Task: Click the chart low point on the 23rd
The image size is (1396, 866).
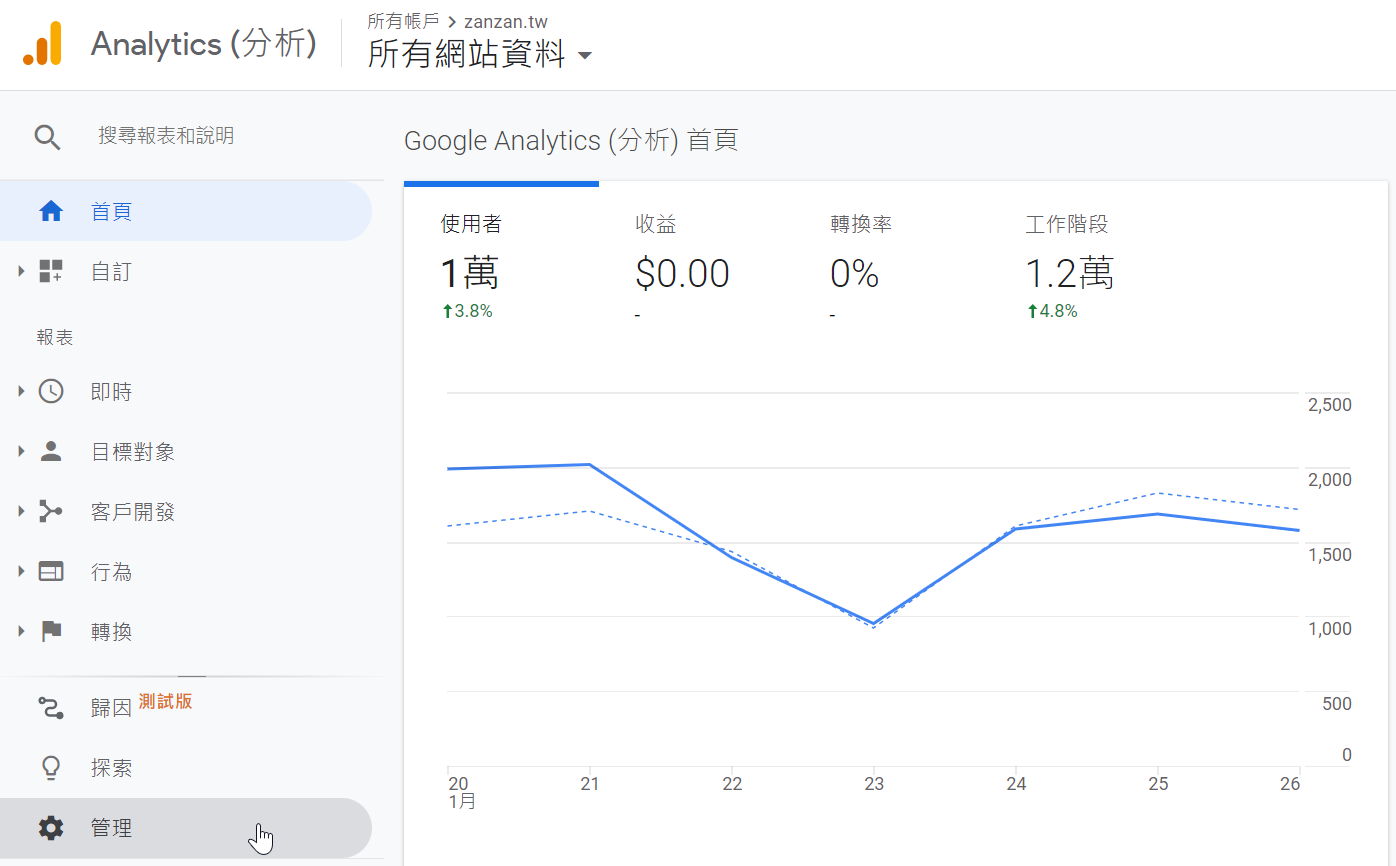Action: tap(874, 624)
